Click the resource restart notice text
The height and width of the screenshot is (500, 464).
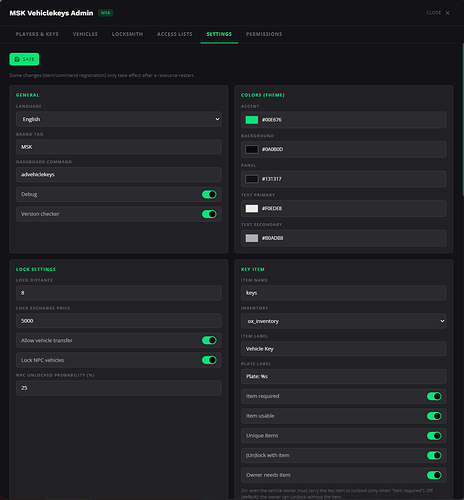tap(102, 75)
